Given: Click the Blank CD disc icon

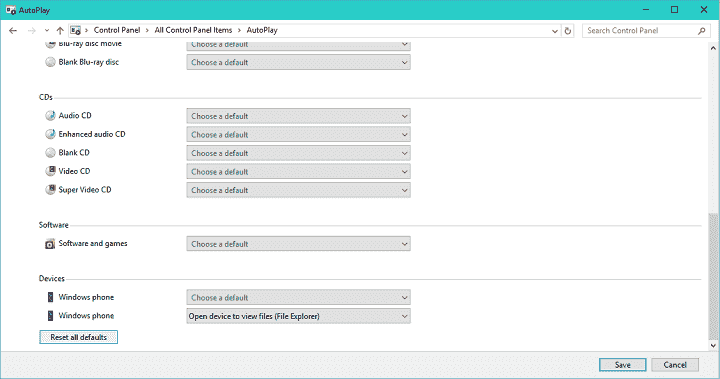Looking at the screenshot, I should (x=50, y=153).
